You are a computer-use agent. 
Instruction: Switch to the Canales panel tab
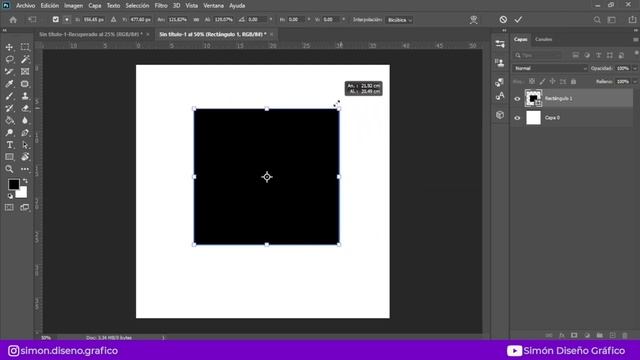tap(544, 40)
